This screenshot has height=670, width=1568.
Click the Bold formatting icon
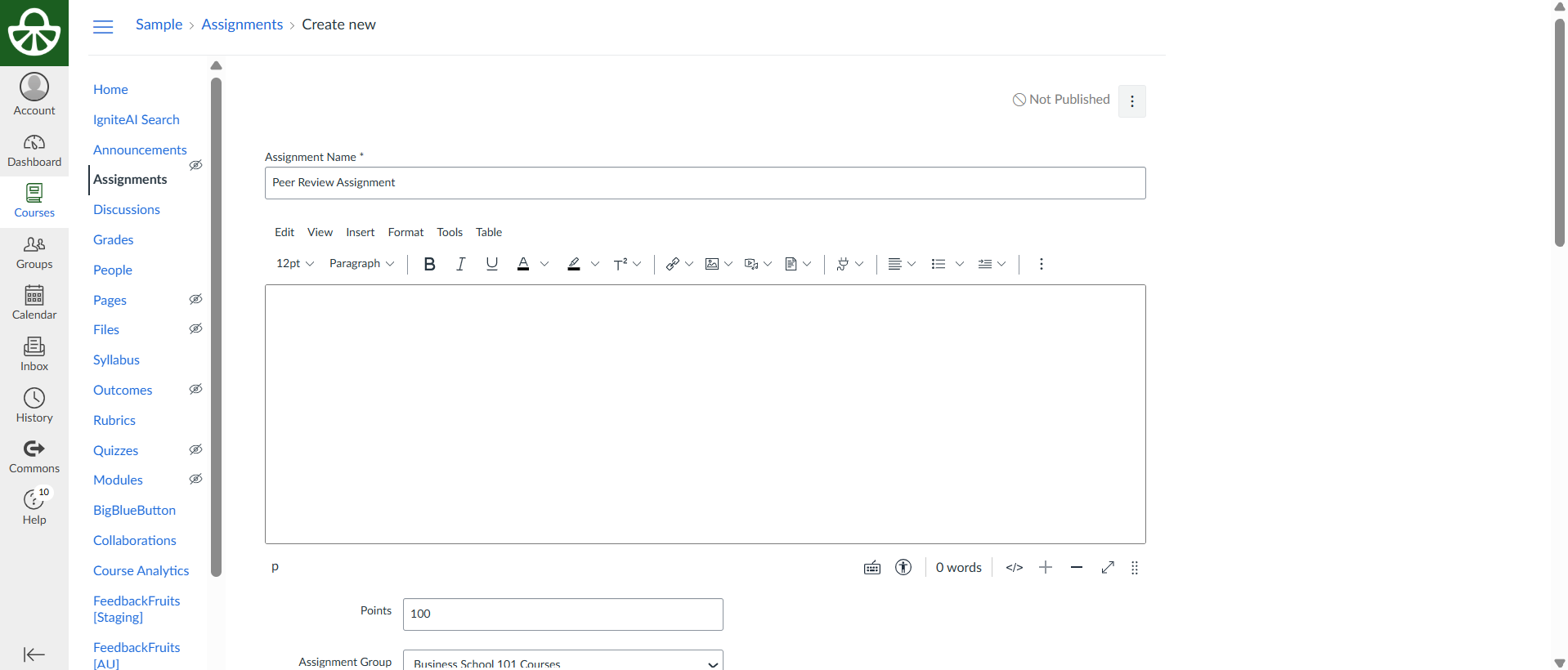pos(429,264)
